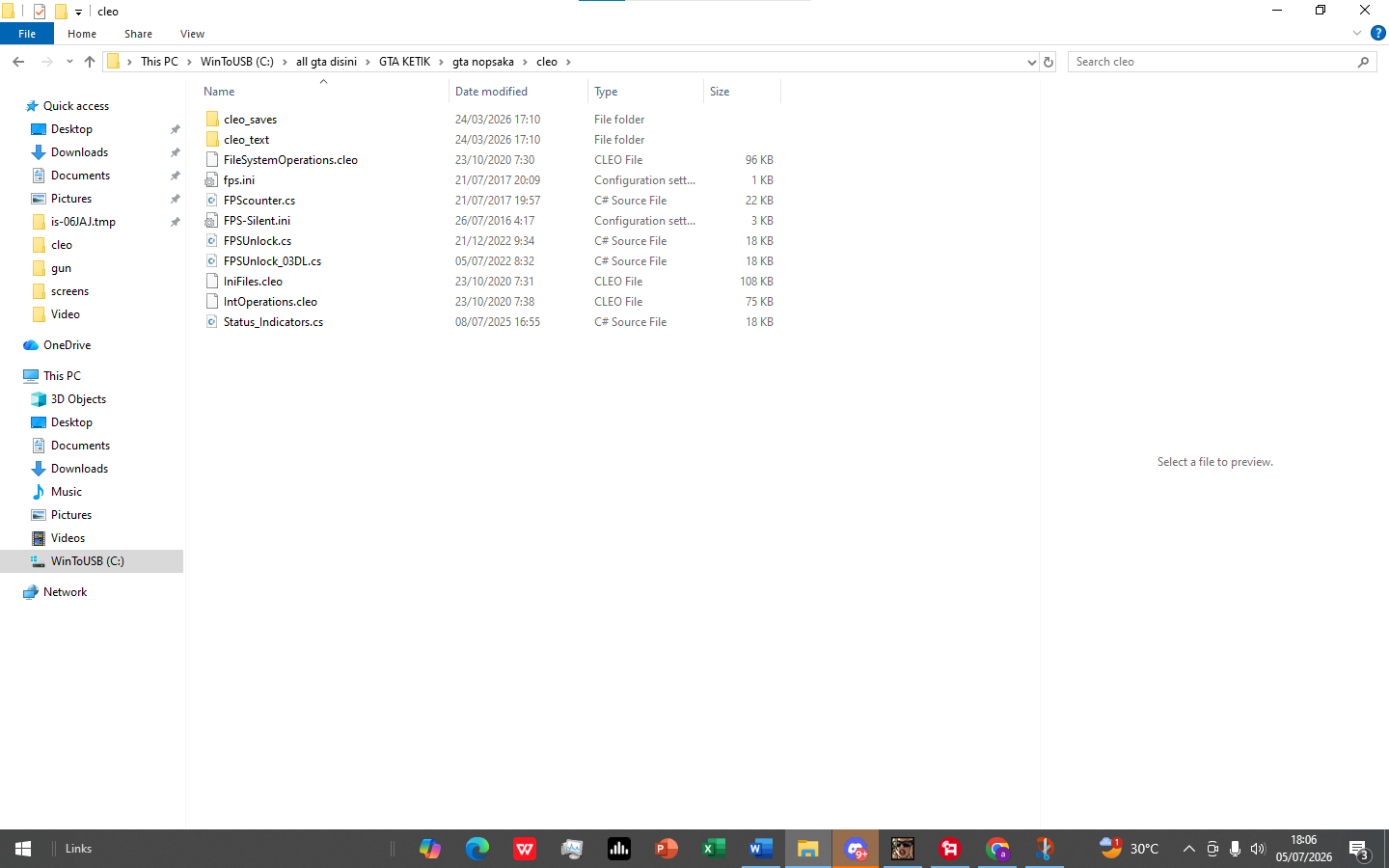Open the Windows Start menu

coord(23,849)
